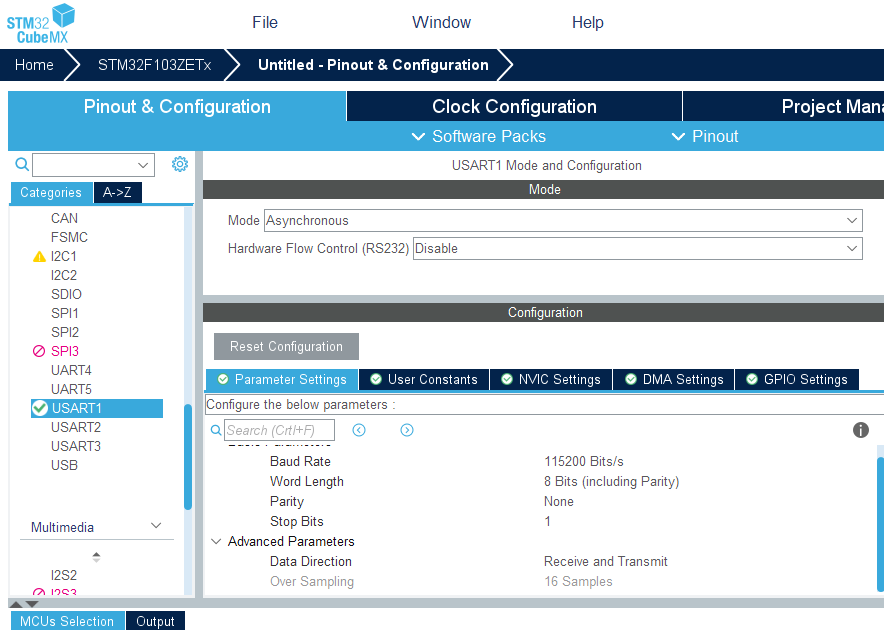The image size is (884, 630).
Task: Select the Categories tab
Action: [51, 192]
